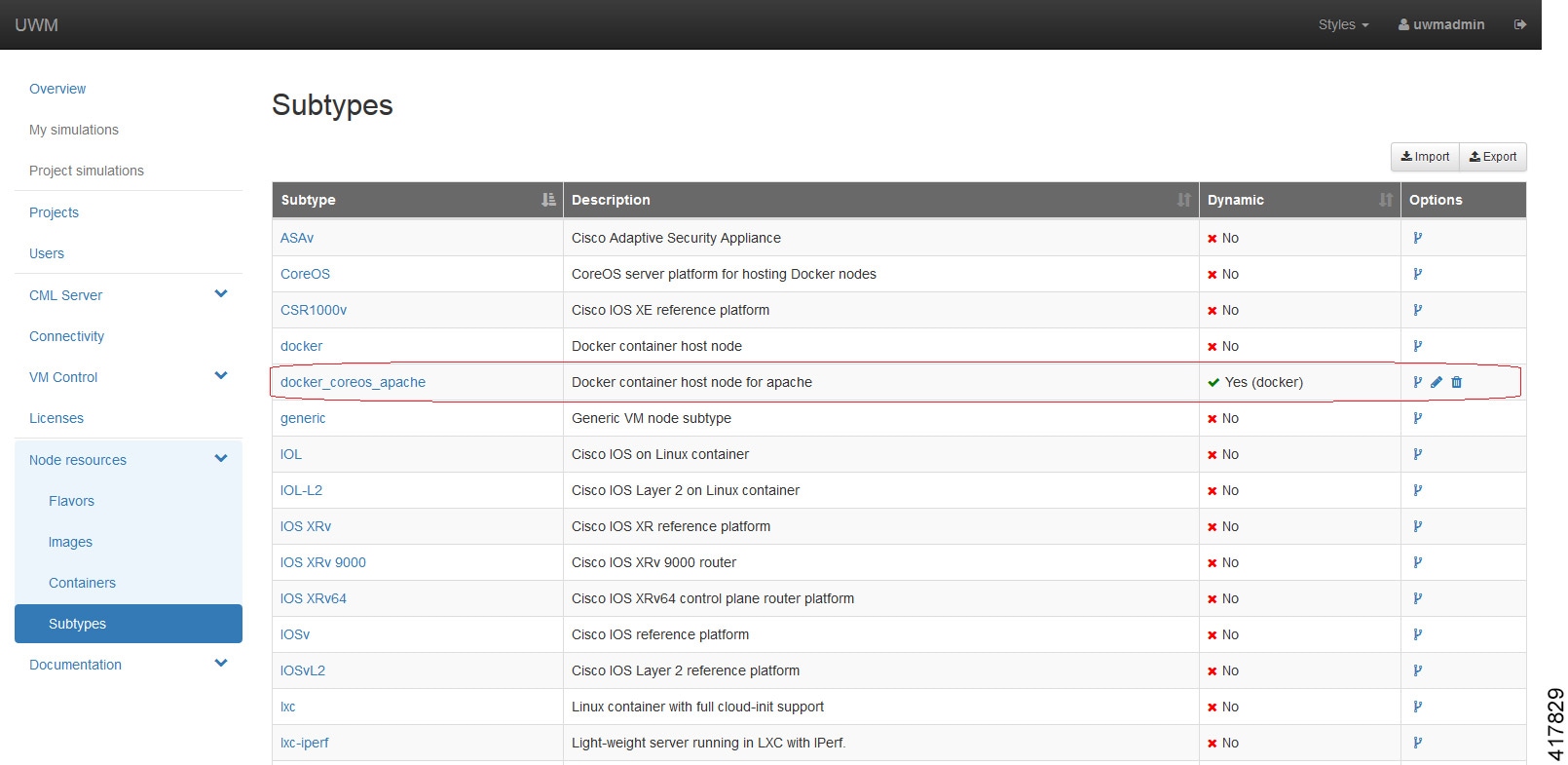This screenshot has width=1568, height=765.
Task: Open the ASAv subtype link
Action: click(x=297, y=238)
